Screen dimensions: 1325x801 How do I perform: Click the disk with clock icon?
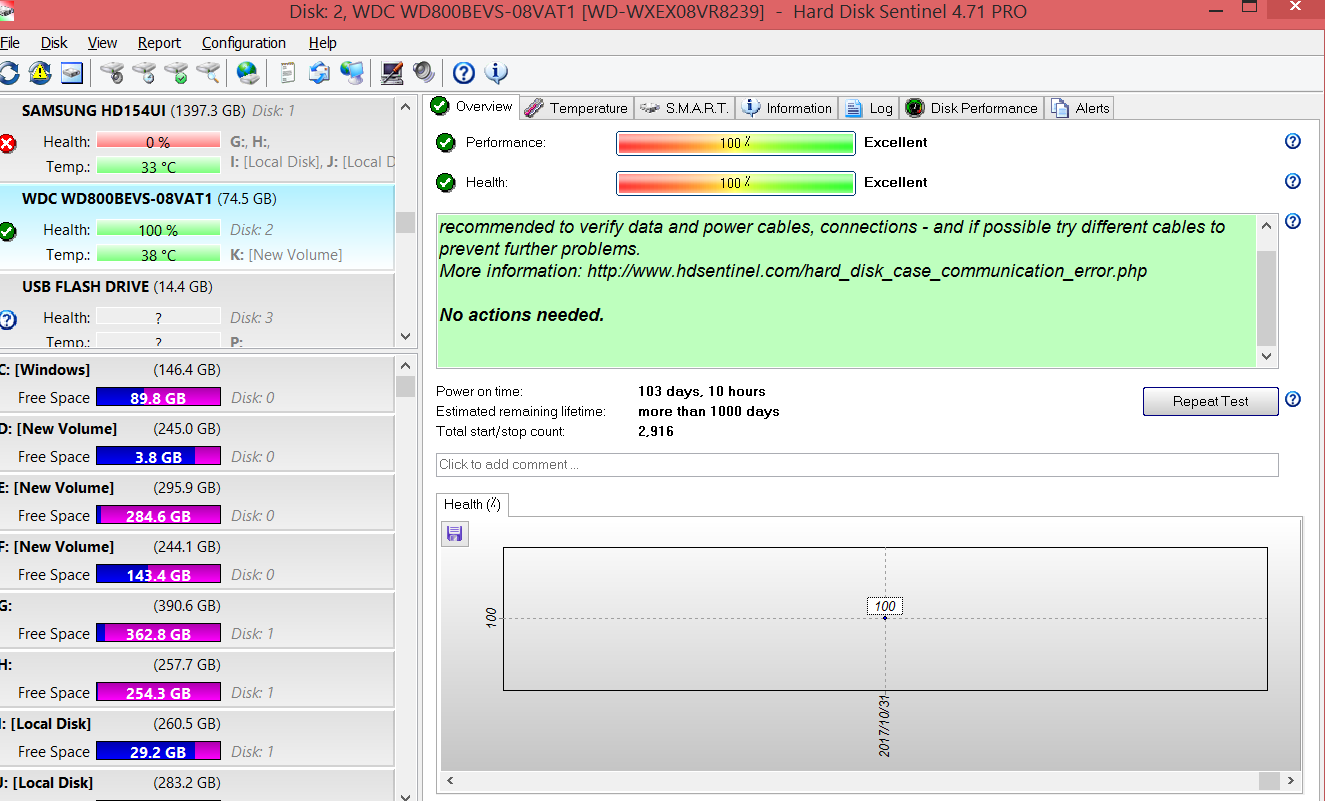point(144,73)
